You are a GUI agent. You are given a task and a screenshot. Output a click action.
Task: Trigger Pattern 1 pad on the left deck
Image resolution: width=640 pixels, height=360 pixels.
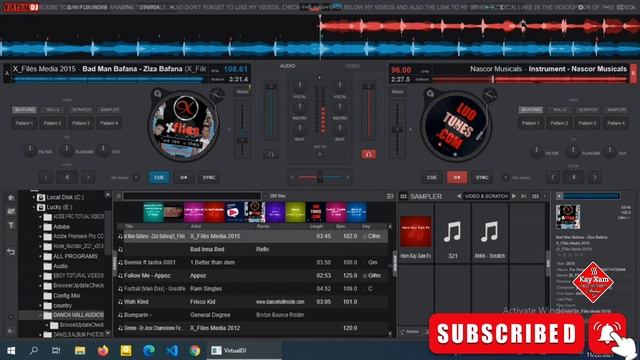click(x=24, y=123)
